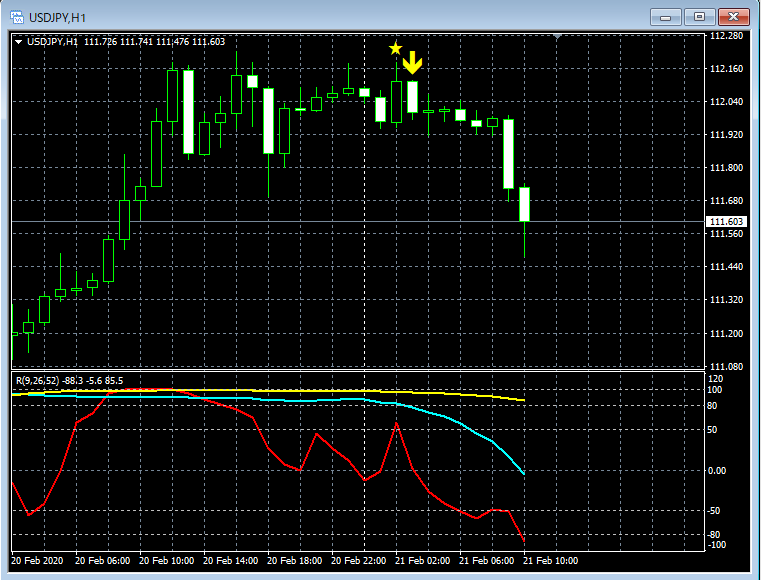Click the indicator scale value 120
The width and height of the screenshot is (762, 580).
click(x=716, y=379)
